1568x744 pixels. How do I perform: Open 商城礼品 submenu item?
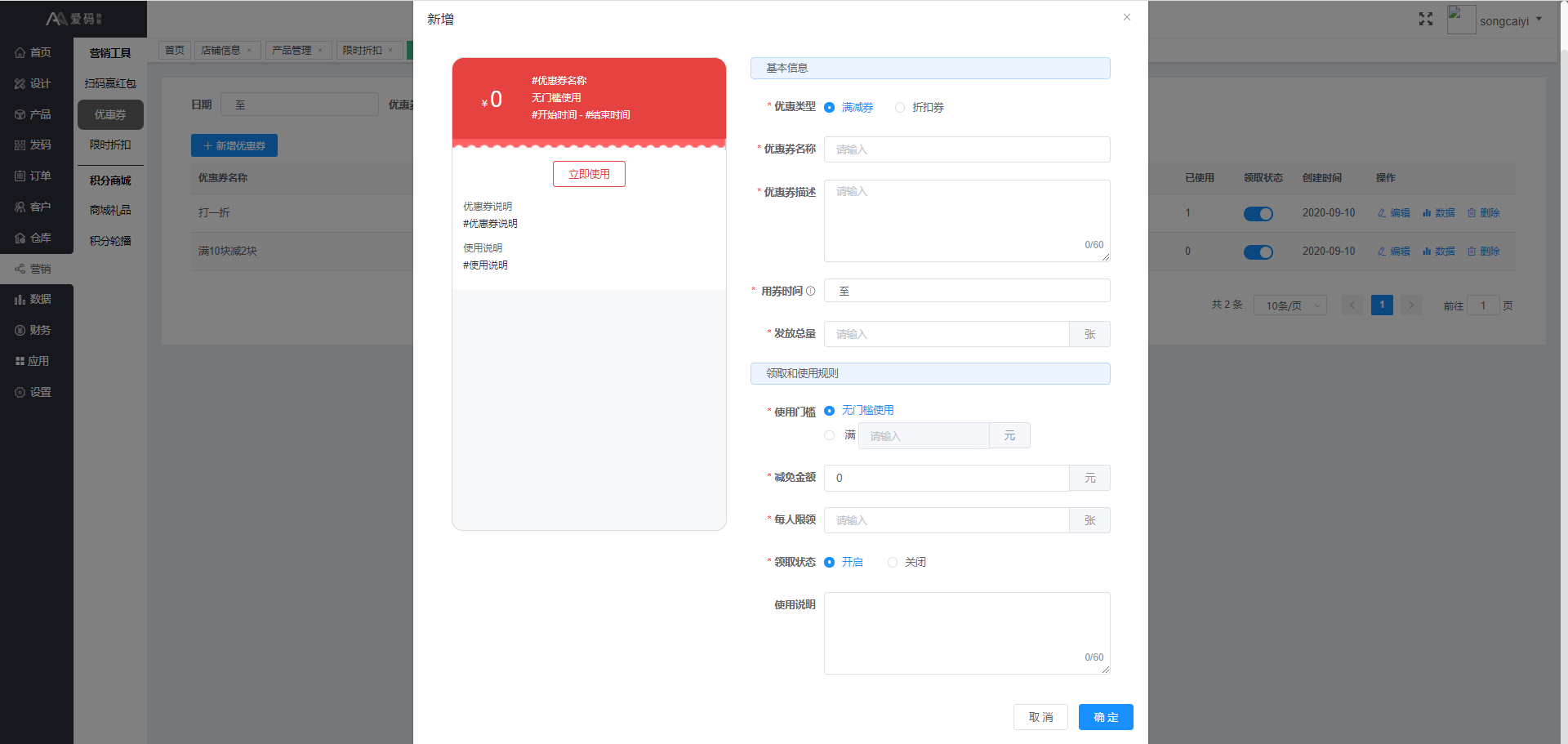tap(110, 211)
